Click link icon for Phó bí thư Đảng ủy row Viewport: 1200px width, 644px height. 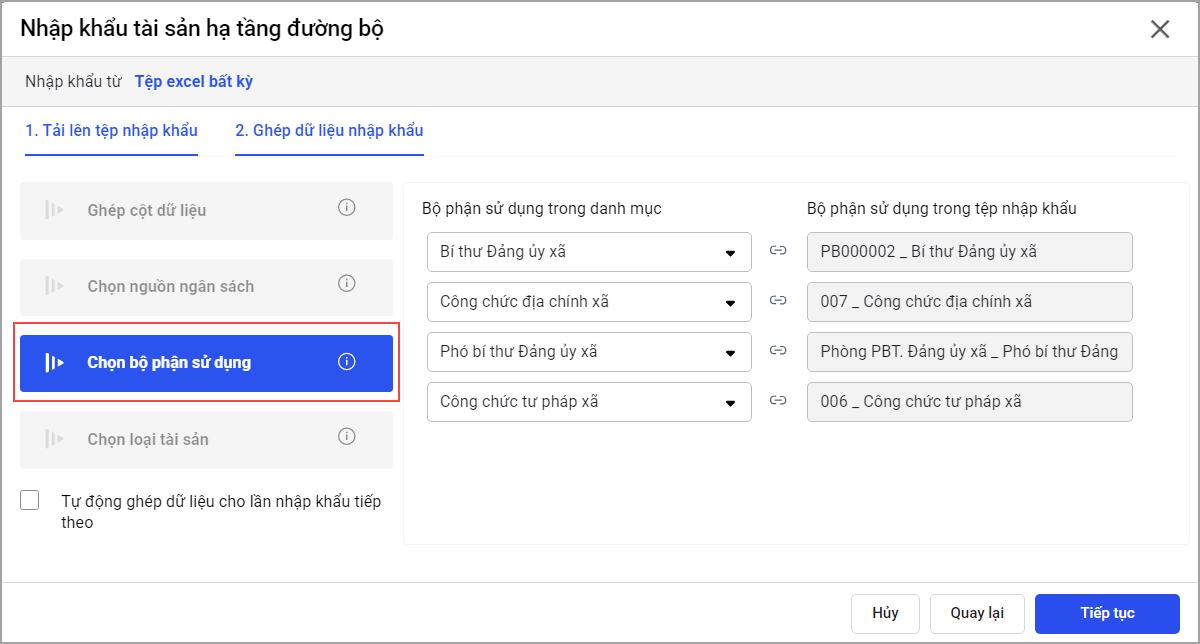tap(778, 351)
